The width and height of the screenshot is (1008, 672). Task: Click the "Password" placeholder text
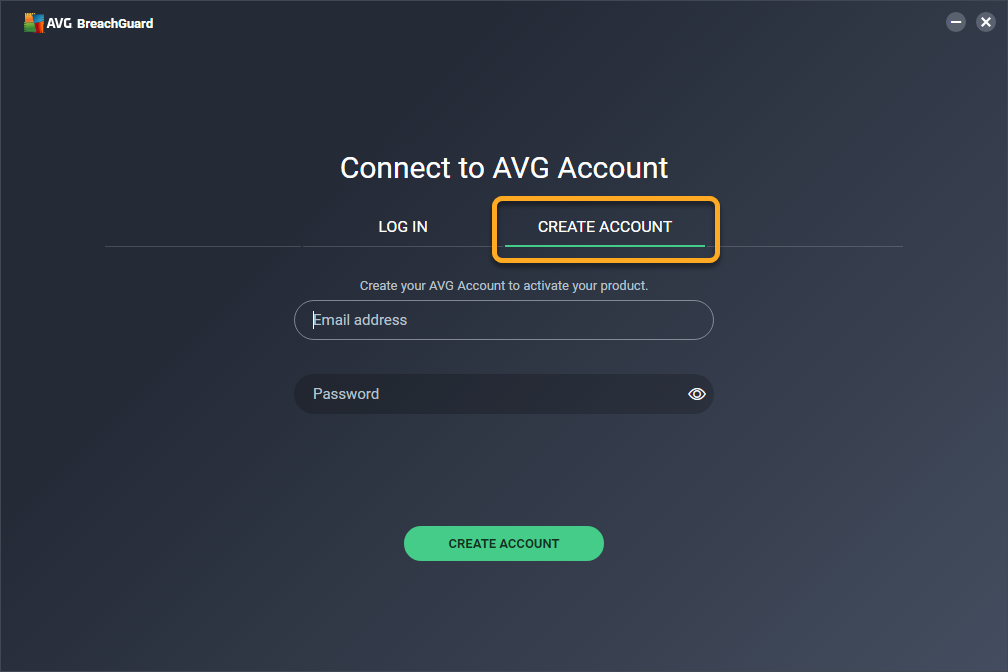coord(346,394)
